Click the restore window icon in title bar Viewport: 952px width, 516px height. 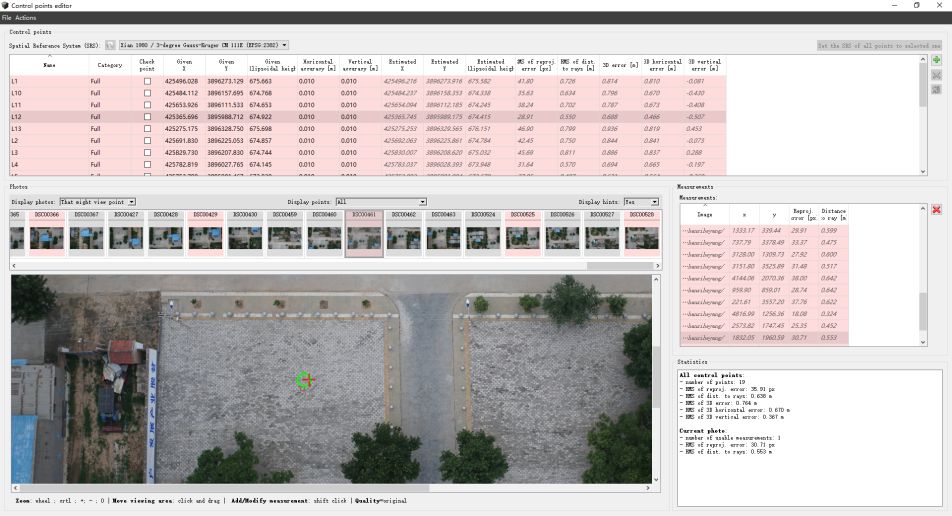[917, 5]
